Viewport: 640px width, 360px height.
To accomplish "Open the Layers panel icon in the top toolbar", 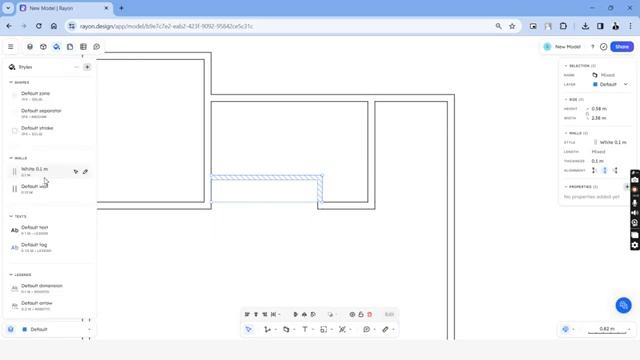I will click(30, 47).
